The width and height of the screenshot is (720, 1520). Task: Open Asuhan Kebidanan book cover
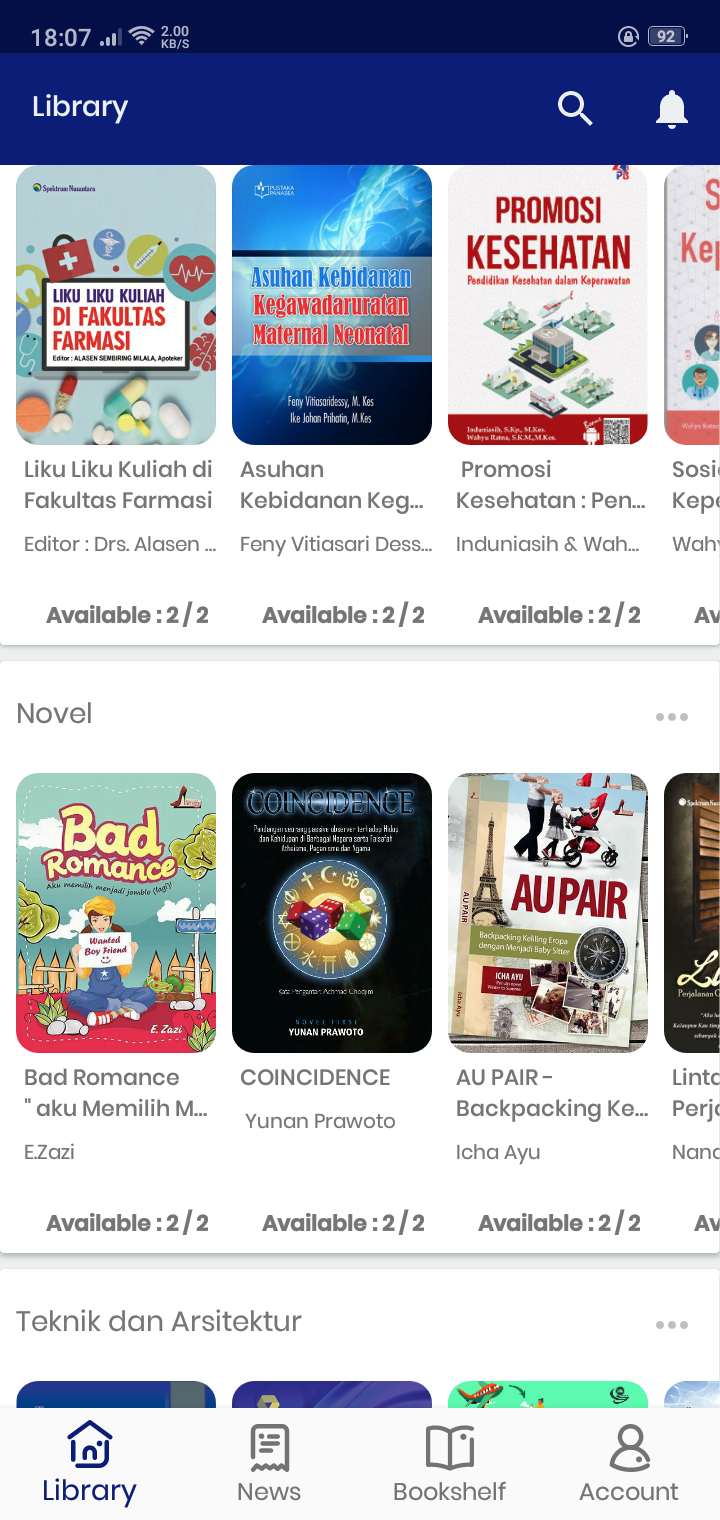pos(332,305)
